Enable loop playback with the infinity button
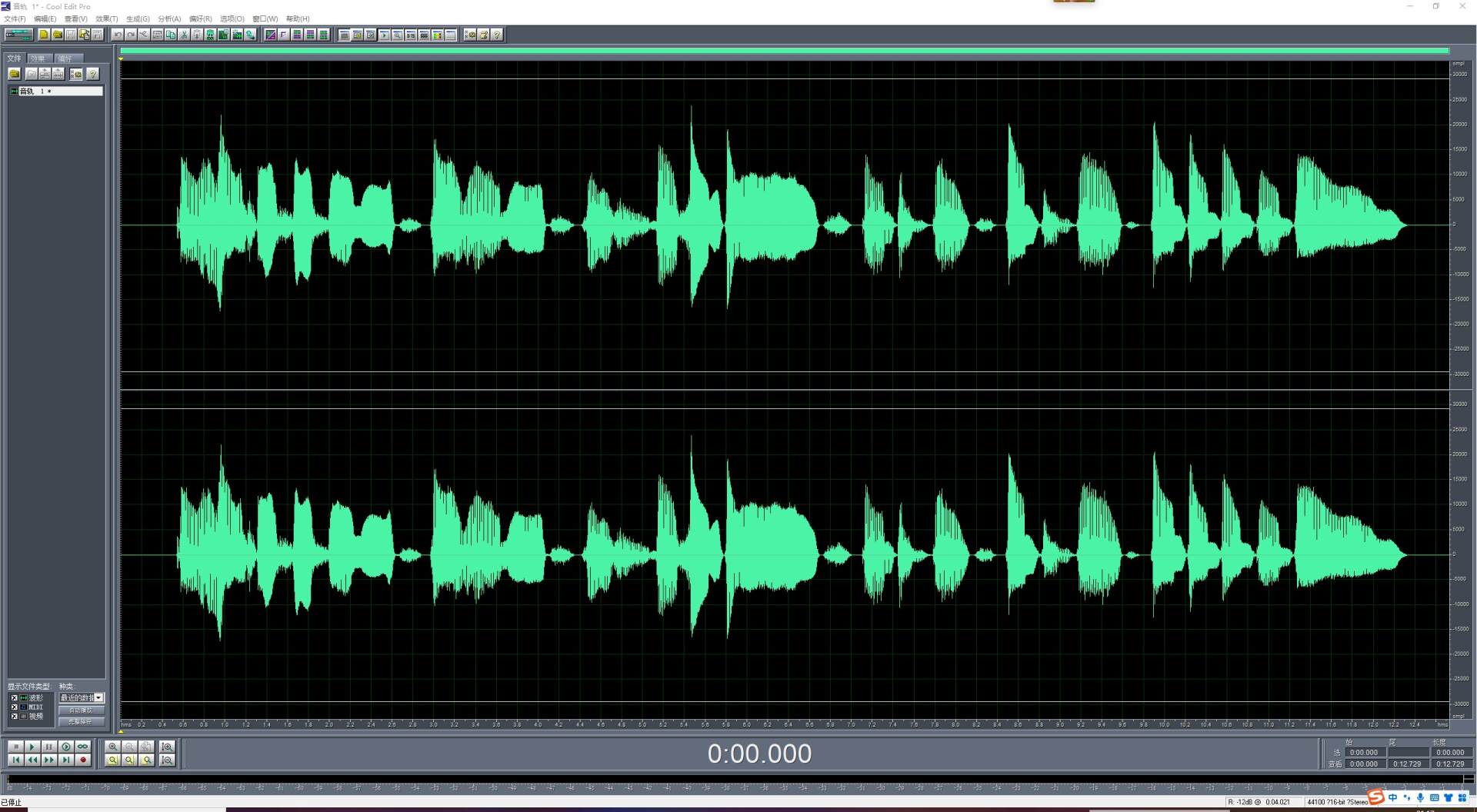The height and width of the screenshot is (812, 1477). [x=83, y=747]
